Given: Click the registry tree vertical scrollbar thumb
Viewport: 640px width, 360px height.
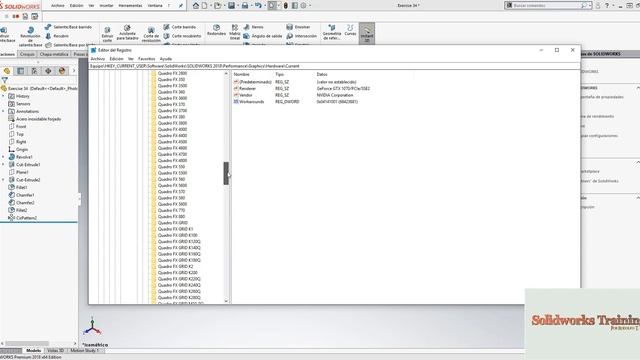Looking at the screenshot, I should [x=226, y=173].
